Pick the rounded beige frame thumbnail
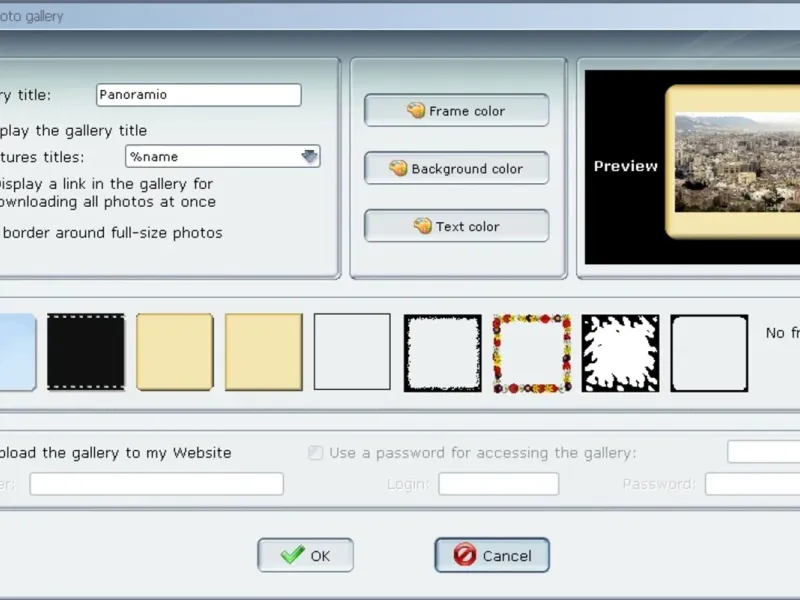Viewport: 800px width, 600px height. (174, 352)
